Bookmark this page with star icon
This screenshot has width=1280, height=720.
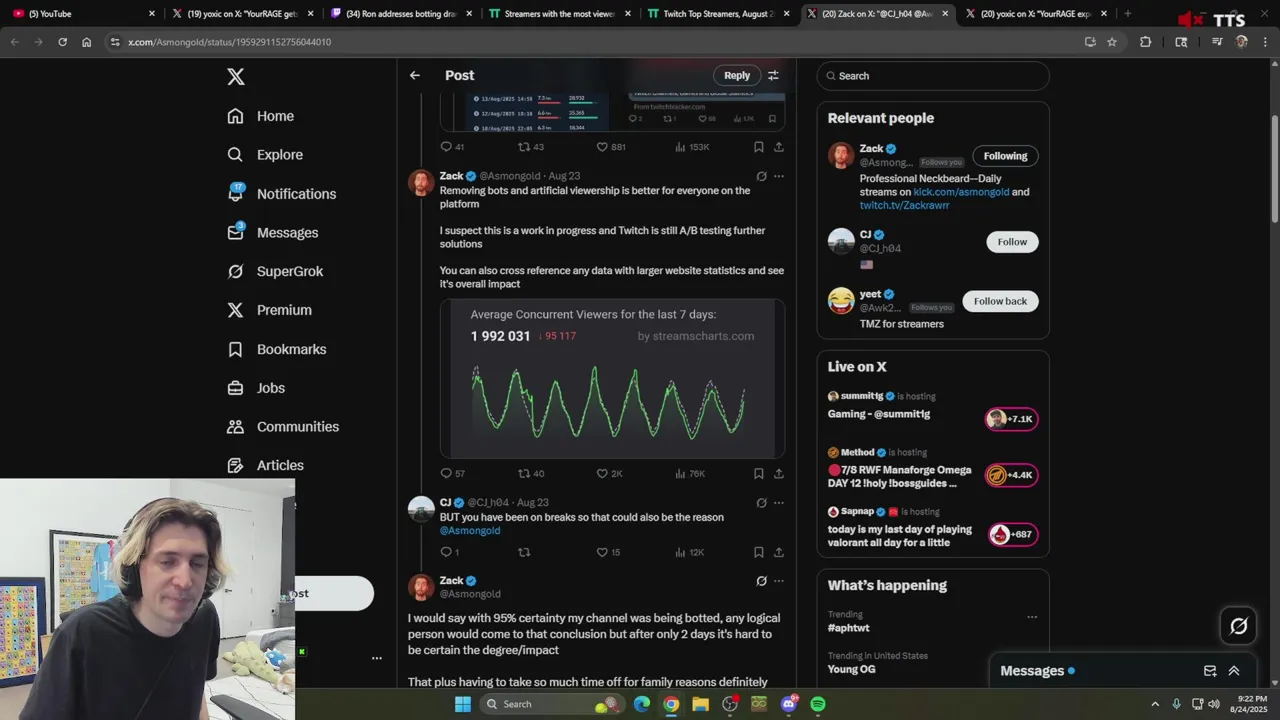pyautogui.click(x=1112, y=42)
